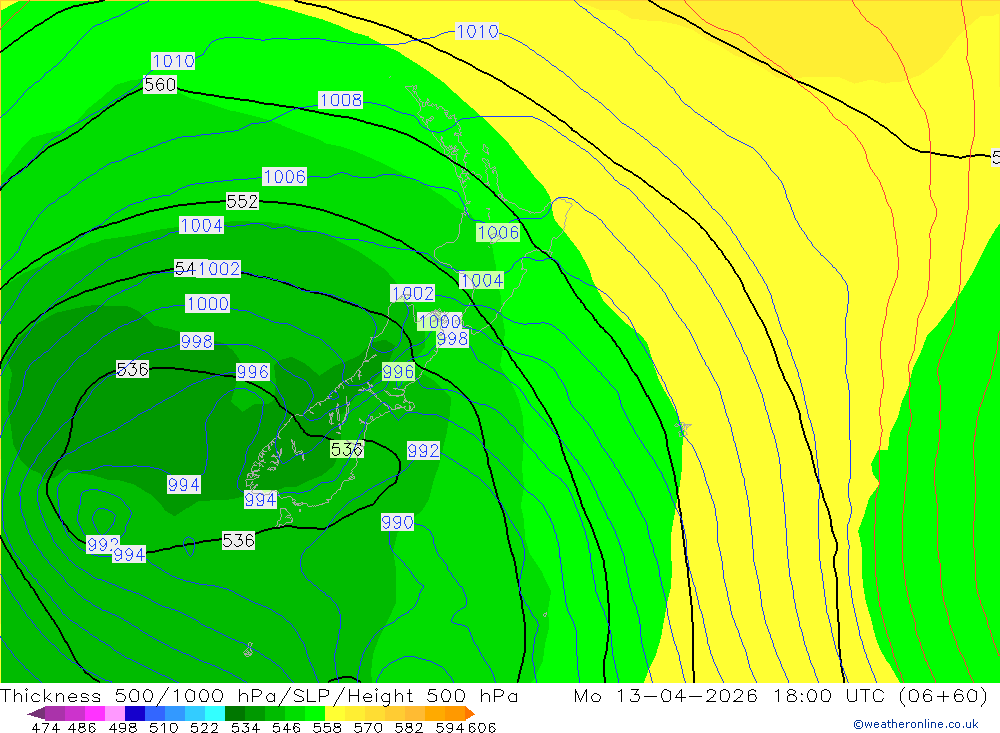Click the green-backed '1004' label near North Island
Viewport: 1000px width, 733px height.
pos(482,280)
